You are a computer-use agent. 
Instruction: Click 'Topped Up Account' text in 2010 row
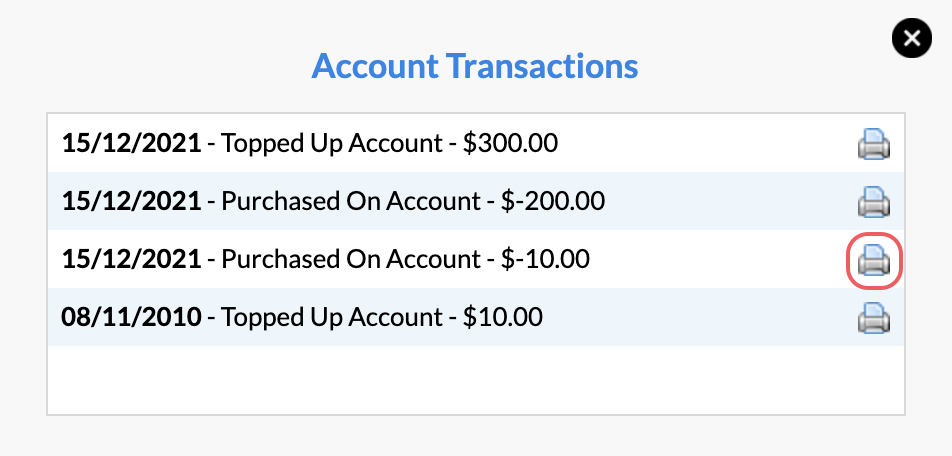tap(332, 317)
